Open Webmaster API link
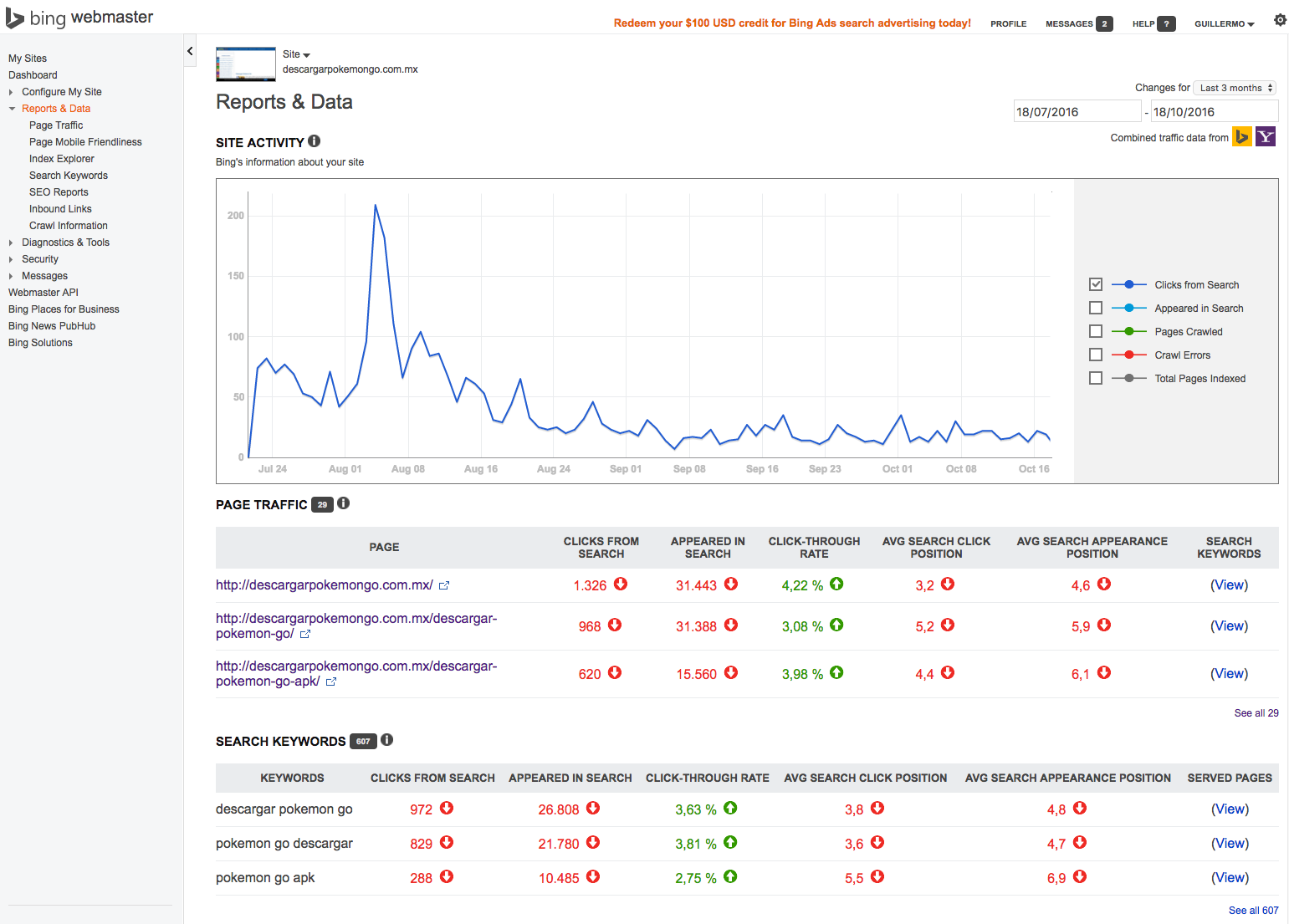This screenshot has height=924, width=1289. point(43,293)
